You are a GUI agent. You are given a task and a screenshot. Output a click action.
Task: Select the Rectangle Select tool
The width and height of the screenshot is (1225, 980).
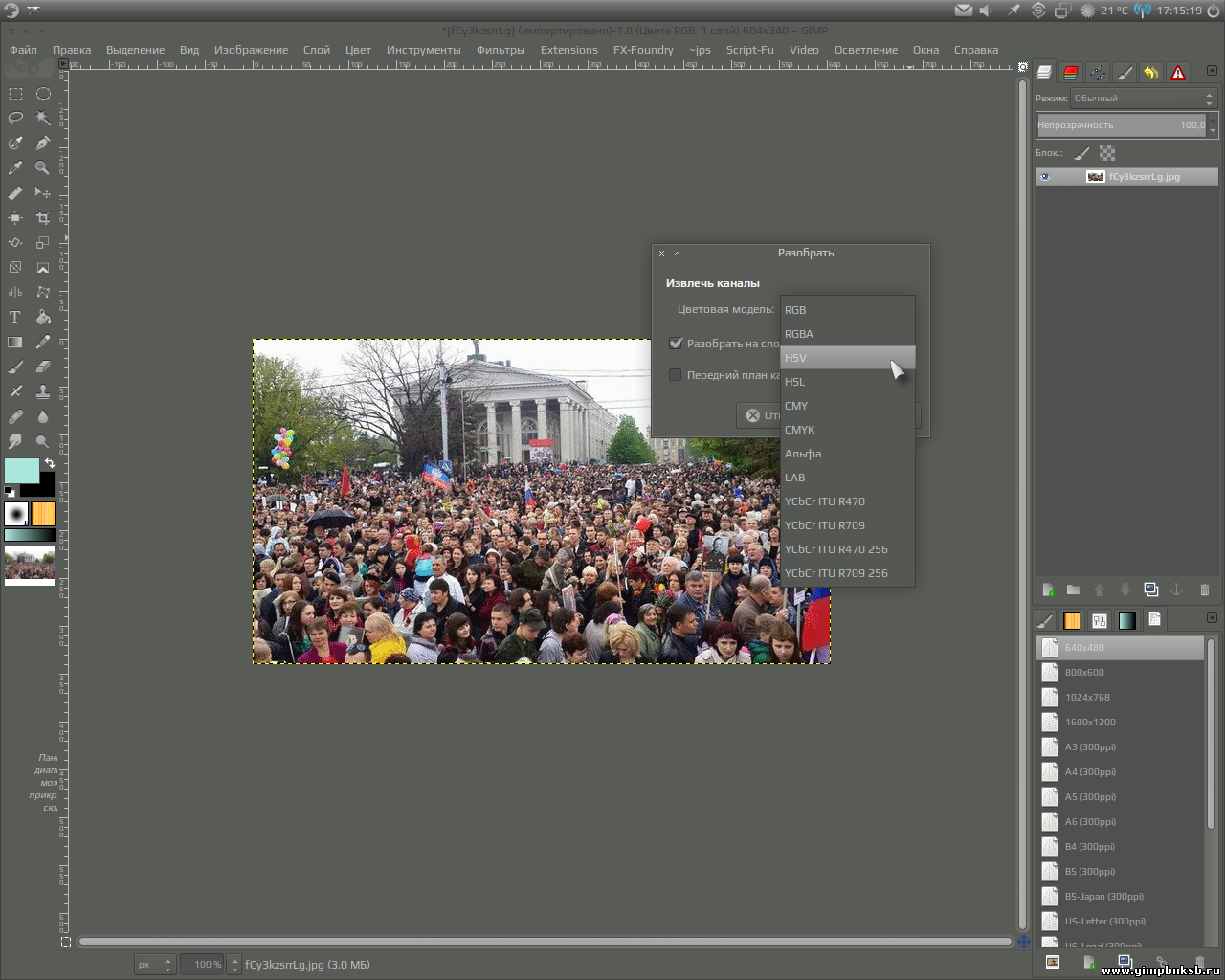click(x=15, y=94)
